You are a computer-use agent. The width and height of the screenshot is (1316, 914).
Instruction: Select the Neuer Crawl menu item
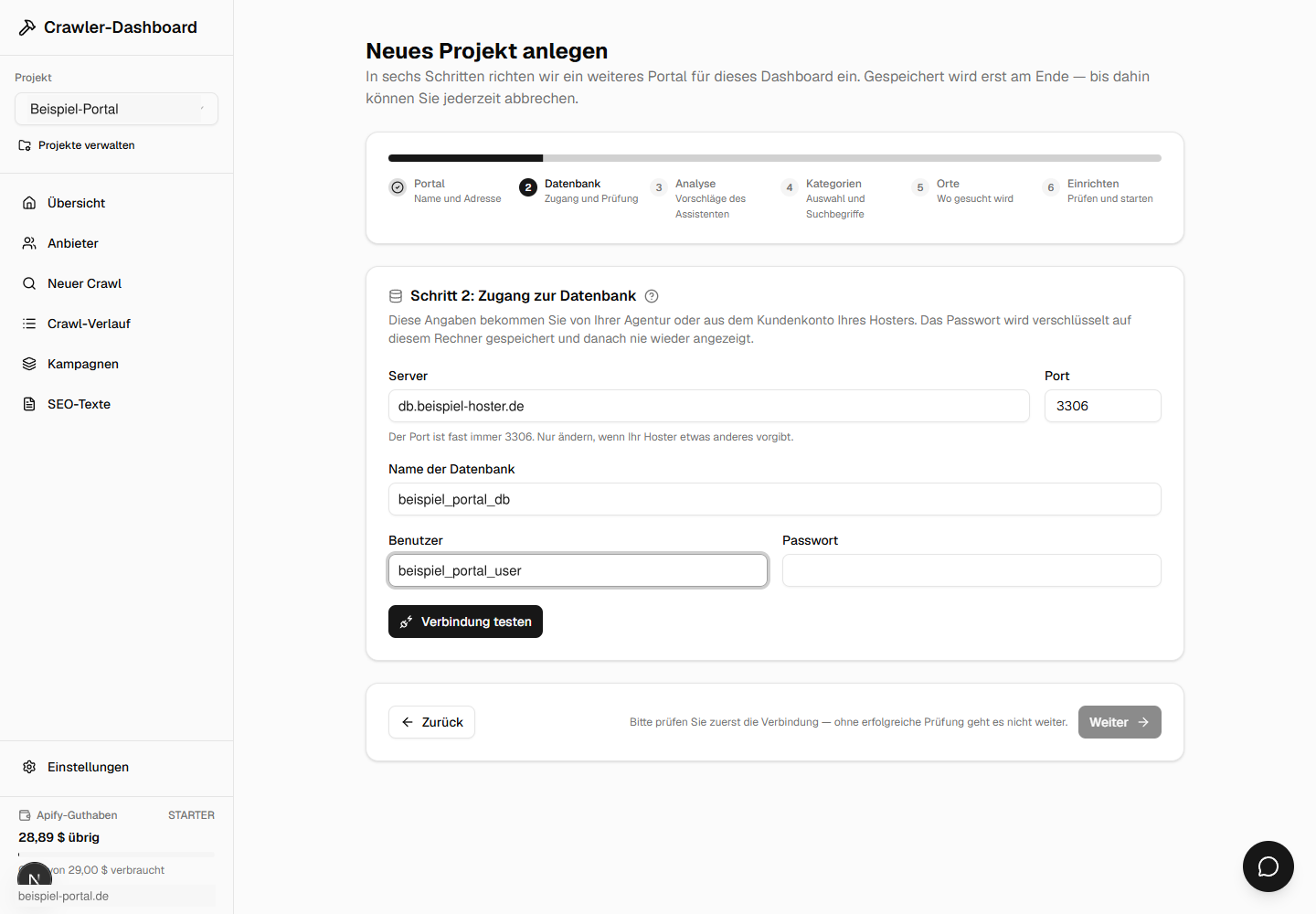tap(116, 283)
